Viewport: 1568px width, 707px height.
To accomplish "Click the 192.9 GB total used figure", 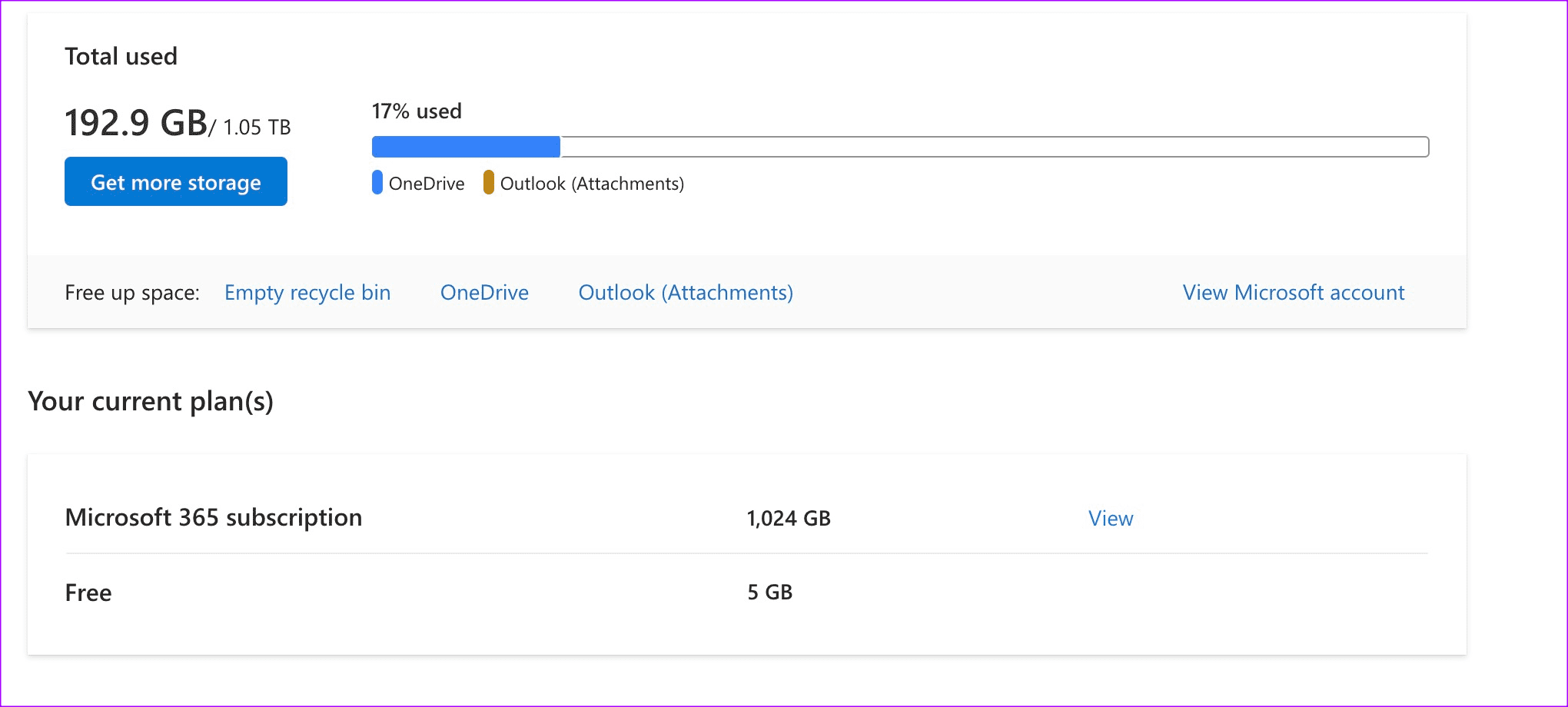I will pos(135,121).
